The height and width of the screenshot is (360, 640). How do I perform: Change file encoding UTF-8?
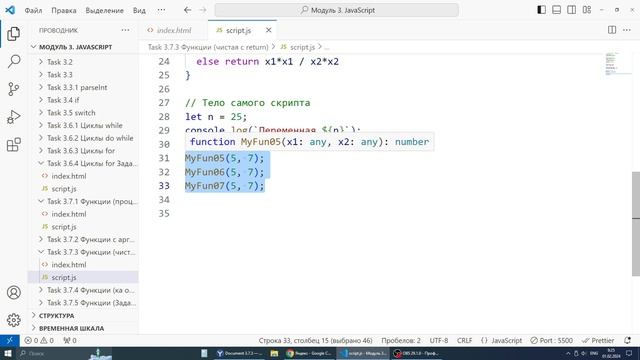coord(439,340)
